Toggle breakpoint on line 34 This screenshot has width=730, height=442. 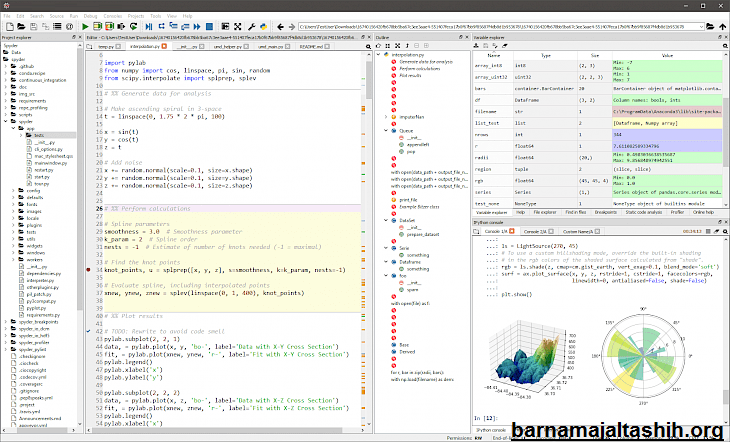pyautogui.click(x=88, y=270)
